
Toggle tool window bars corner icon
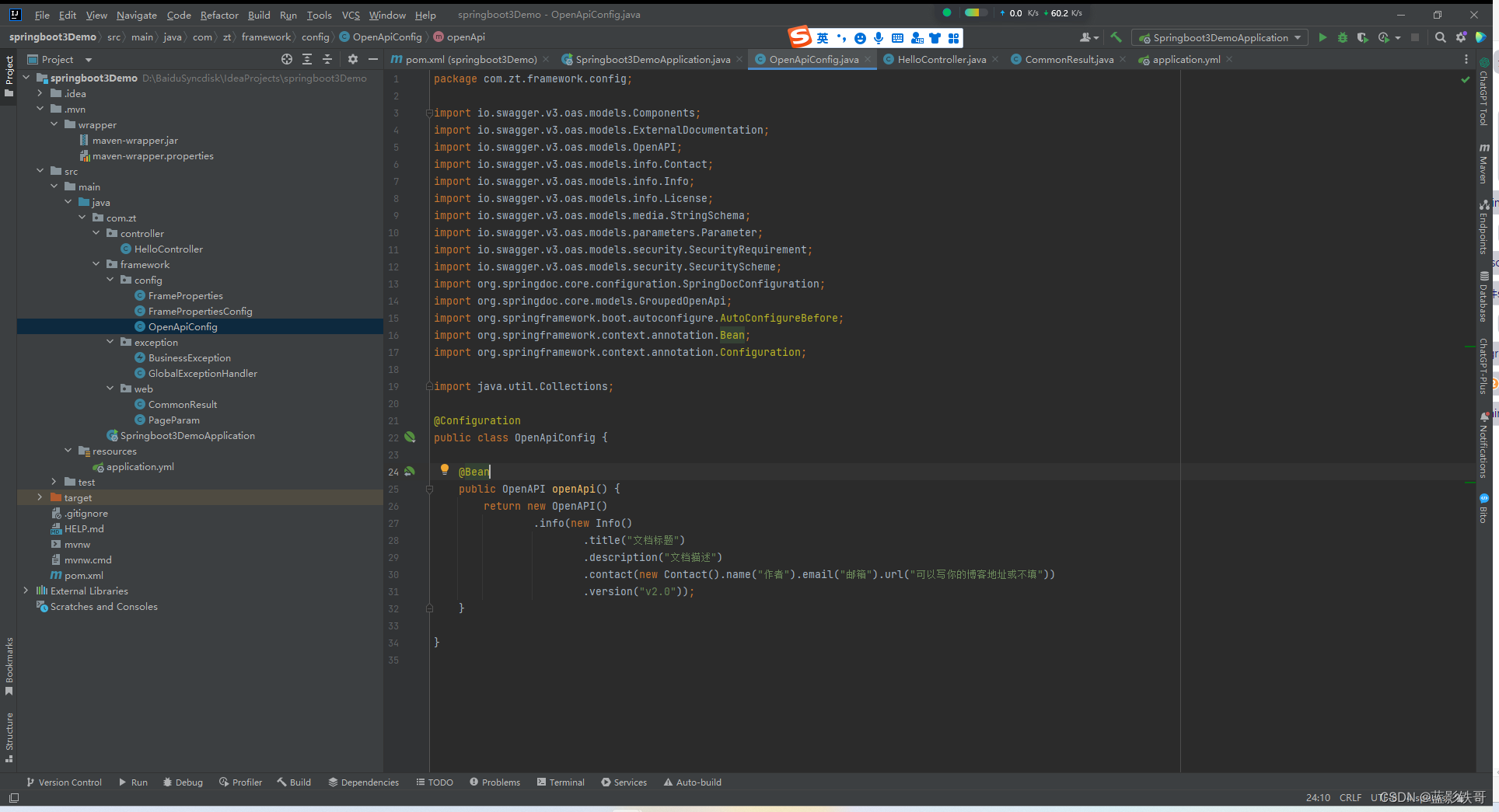click(13, 798)
